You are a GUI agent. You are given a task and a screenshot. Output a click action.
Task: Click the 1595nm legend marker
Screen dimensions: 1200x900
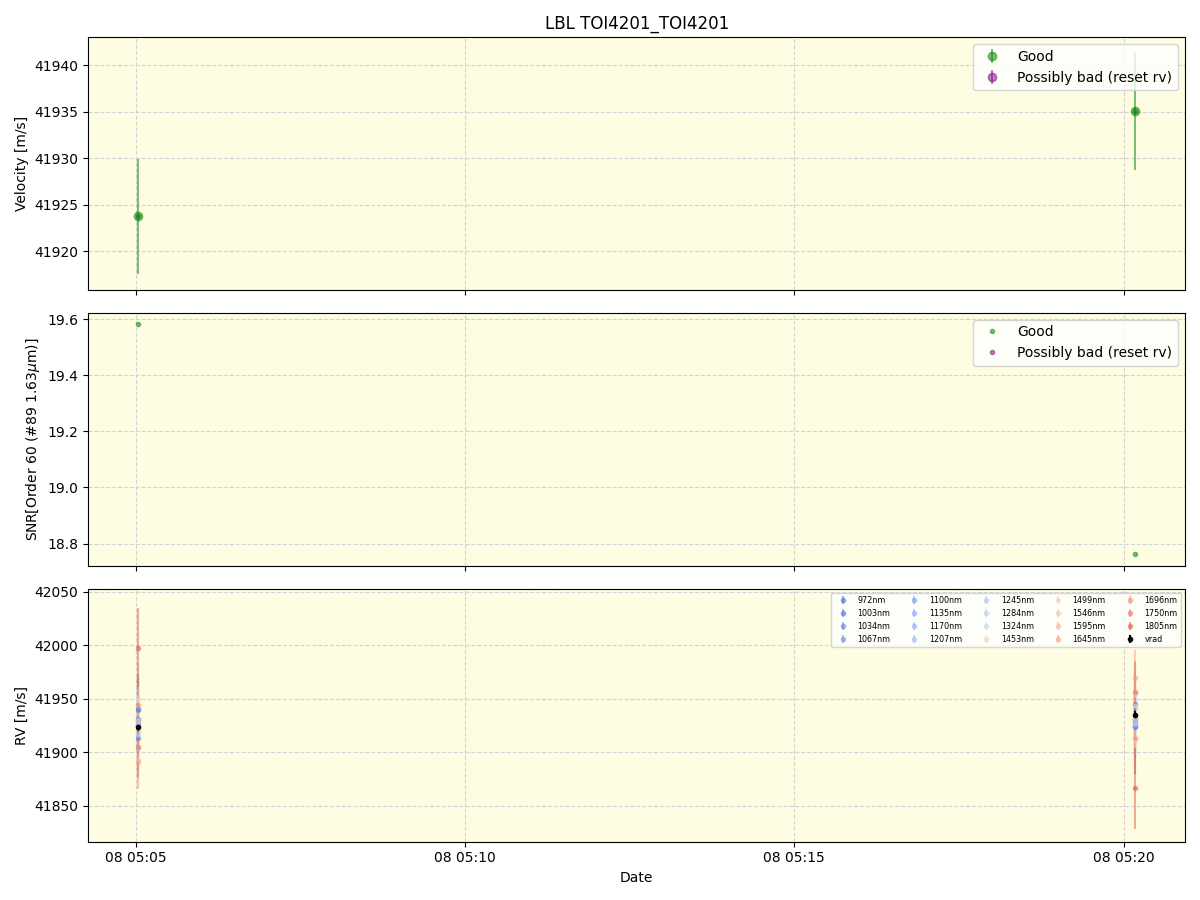coord(1058,626)
